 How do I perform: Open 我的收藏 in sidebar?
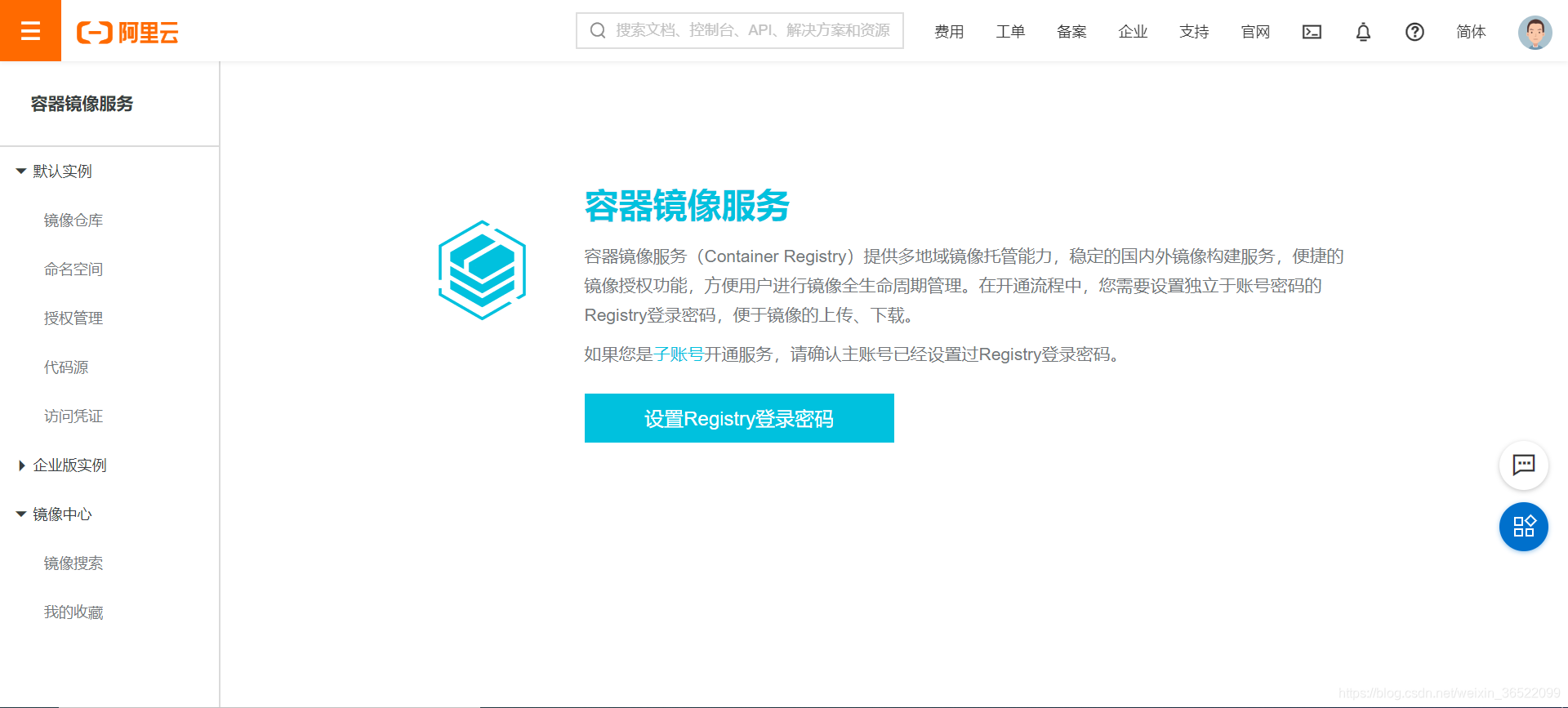73,612
